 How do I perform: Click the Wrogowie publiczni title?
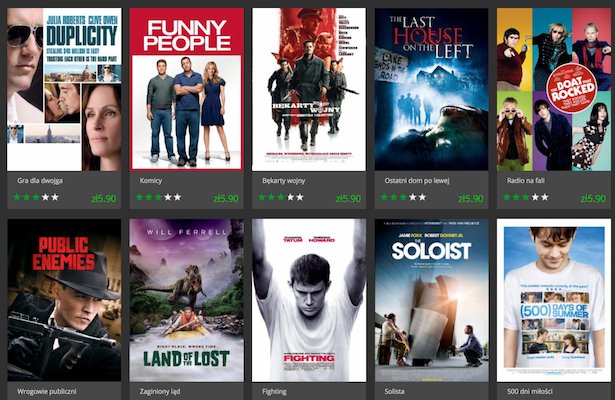[47, 391]
